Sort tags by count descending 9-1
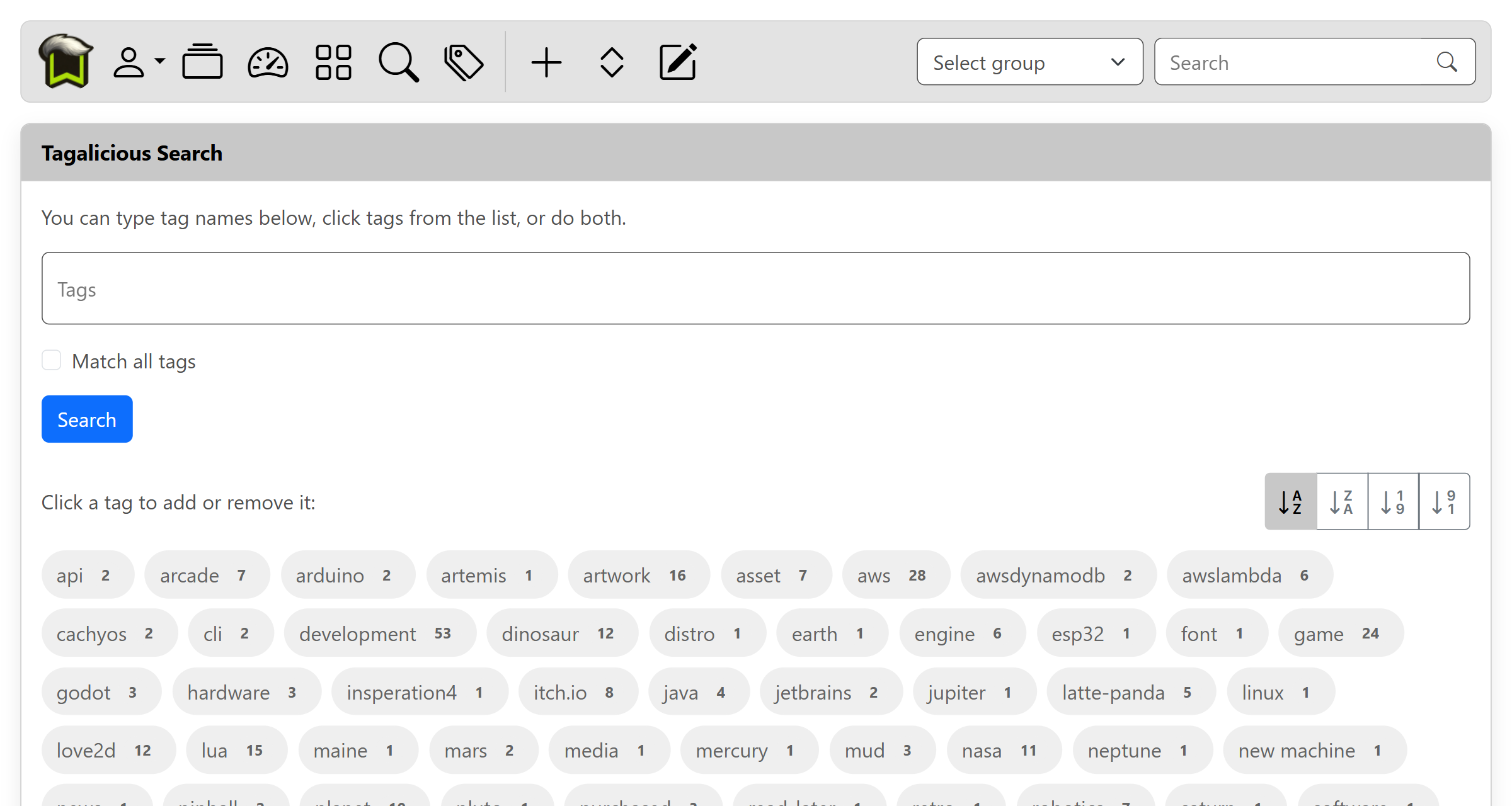The image size is (1512, 806). pyautogui.click(x=1444, y=502)
